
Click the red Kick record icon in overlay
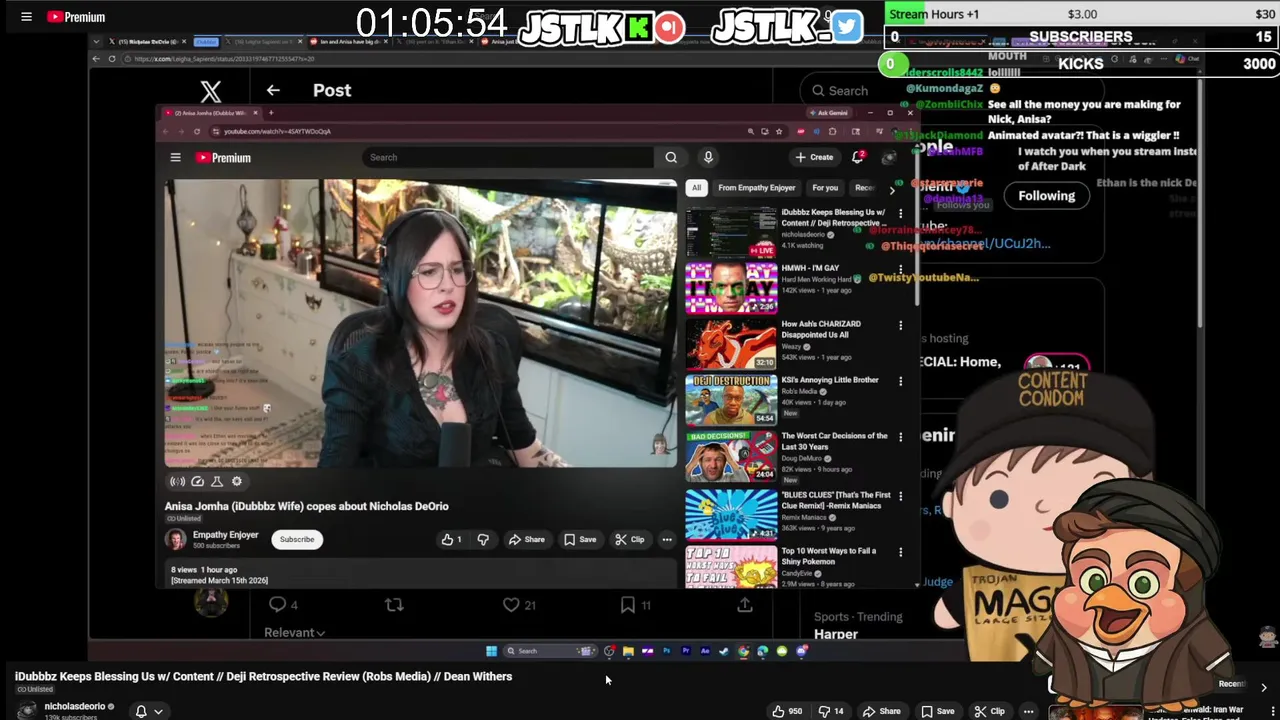pos(671,27)
